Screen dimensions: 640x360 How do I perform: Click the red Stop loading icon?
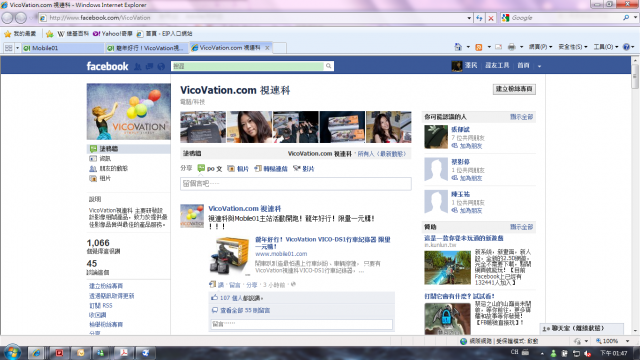pyautogui.click(x=491, y=18)
